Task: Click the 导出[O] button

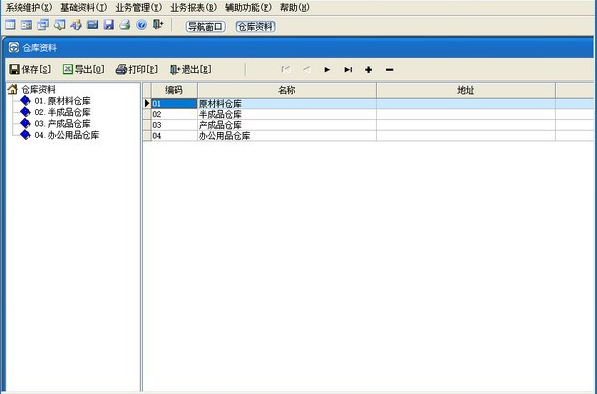Action: [83, 70]
